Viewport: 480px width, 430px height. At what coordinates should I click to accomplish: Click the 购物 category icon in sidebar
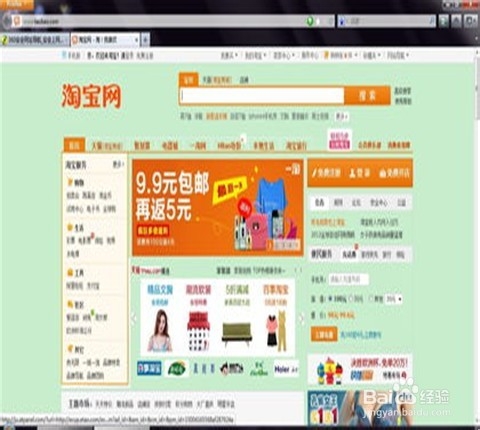70,182
